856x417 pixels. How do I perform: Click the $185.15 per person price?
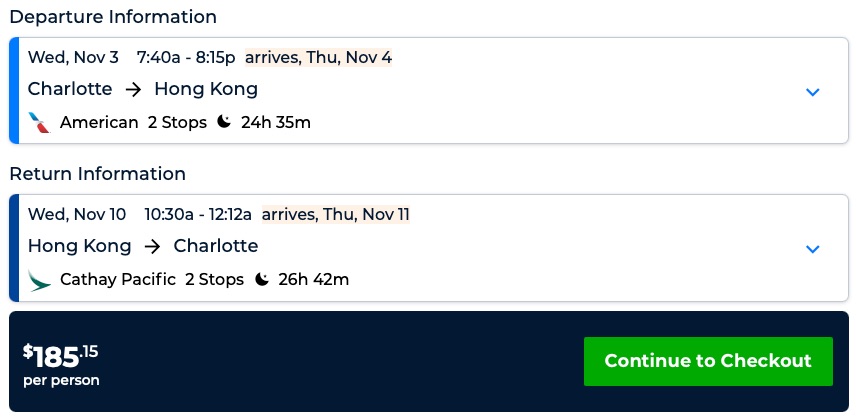(61, 364)
